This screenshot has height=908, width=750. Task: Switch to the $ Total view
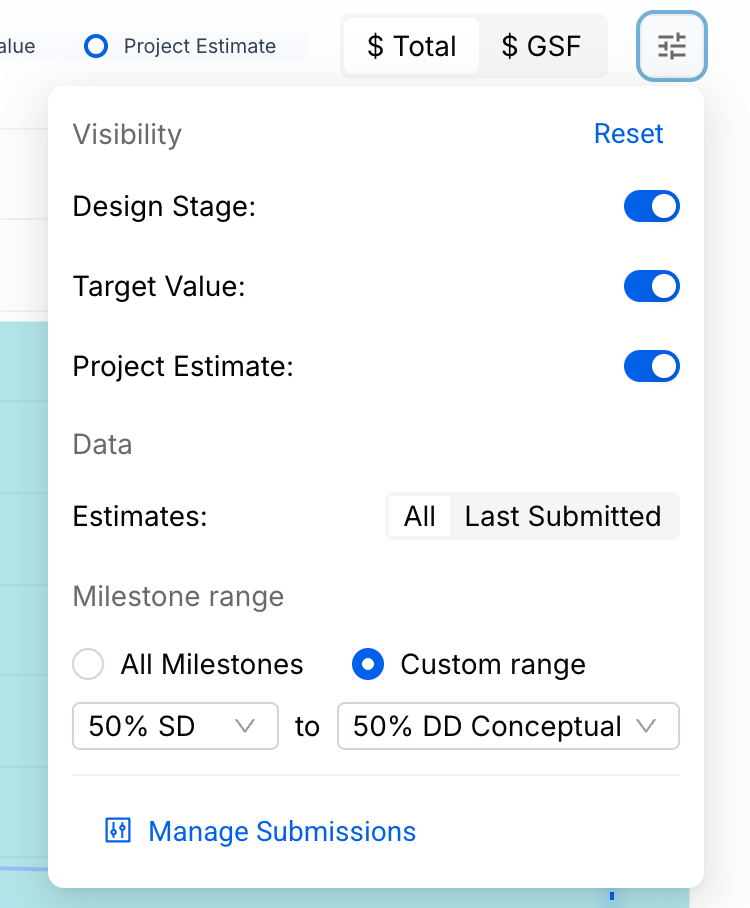click(x=411, y=46)
